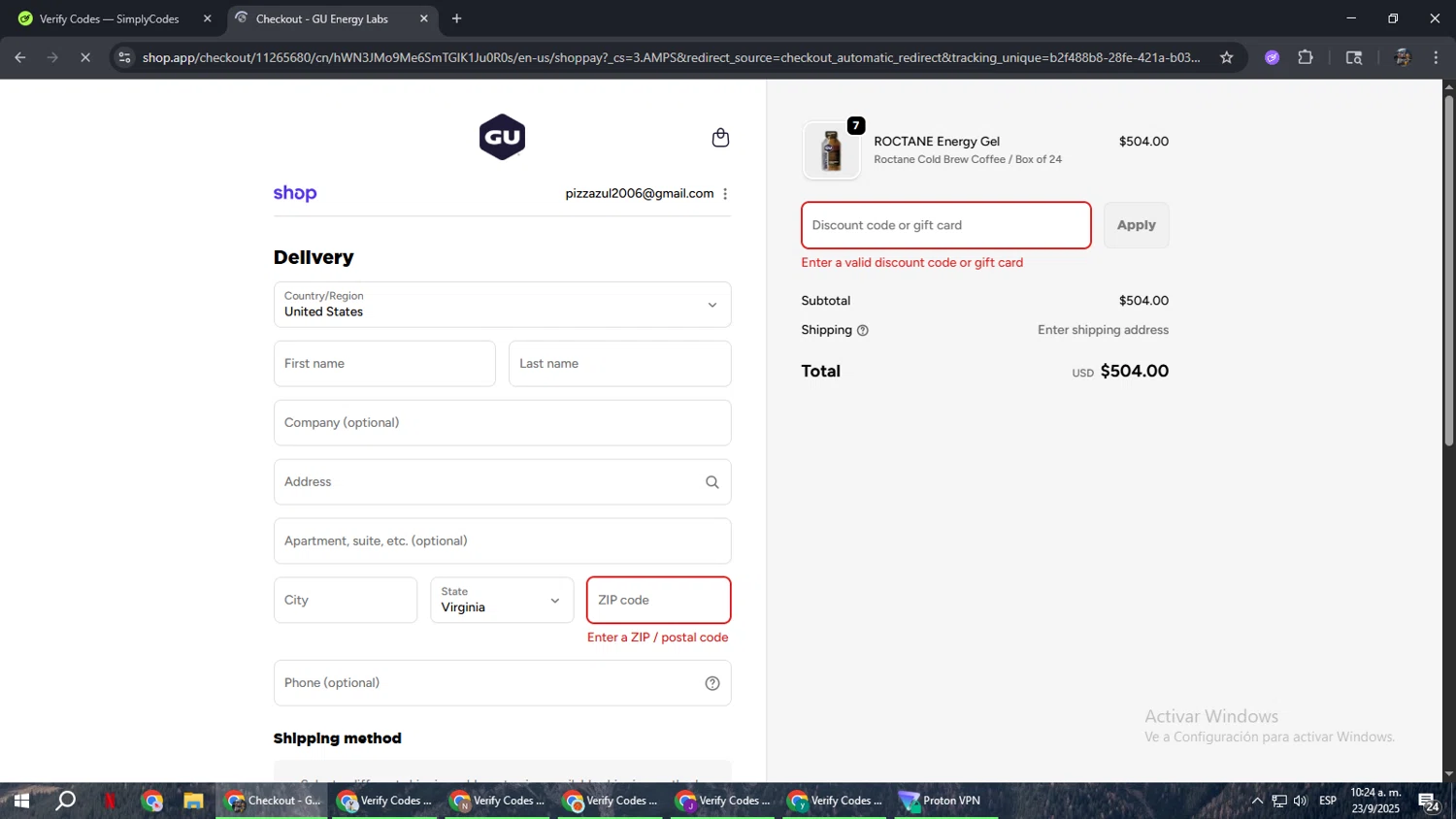1456x819 pixels.
Task: Open the browser Extensions puzzle icon
Action: pyautogui.click(x=1306, y=58)
